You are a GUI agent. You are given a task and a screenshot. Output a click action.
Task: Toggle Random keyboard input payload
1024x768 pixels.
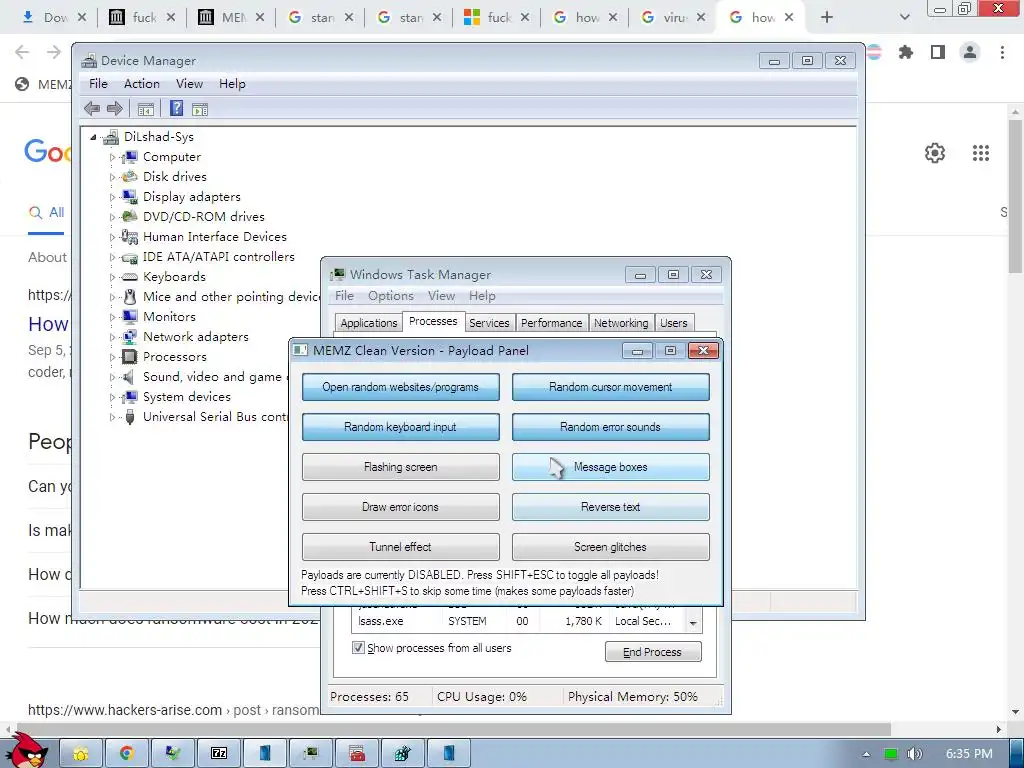tap(400, 426)
